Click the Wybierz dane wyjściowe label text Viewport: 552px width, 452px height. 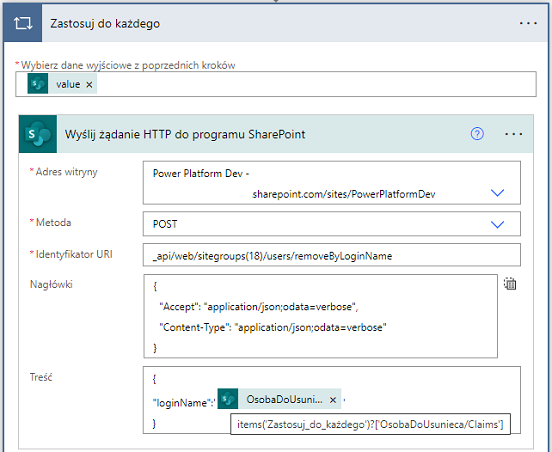tap(128, 65)
